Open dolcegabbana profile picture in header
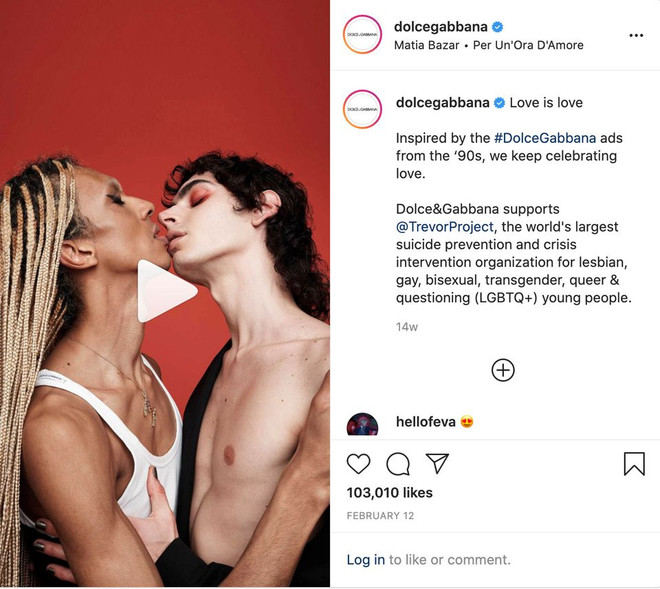The height and width of the screenshot is (589, 660). coord(362,35)
